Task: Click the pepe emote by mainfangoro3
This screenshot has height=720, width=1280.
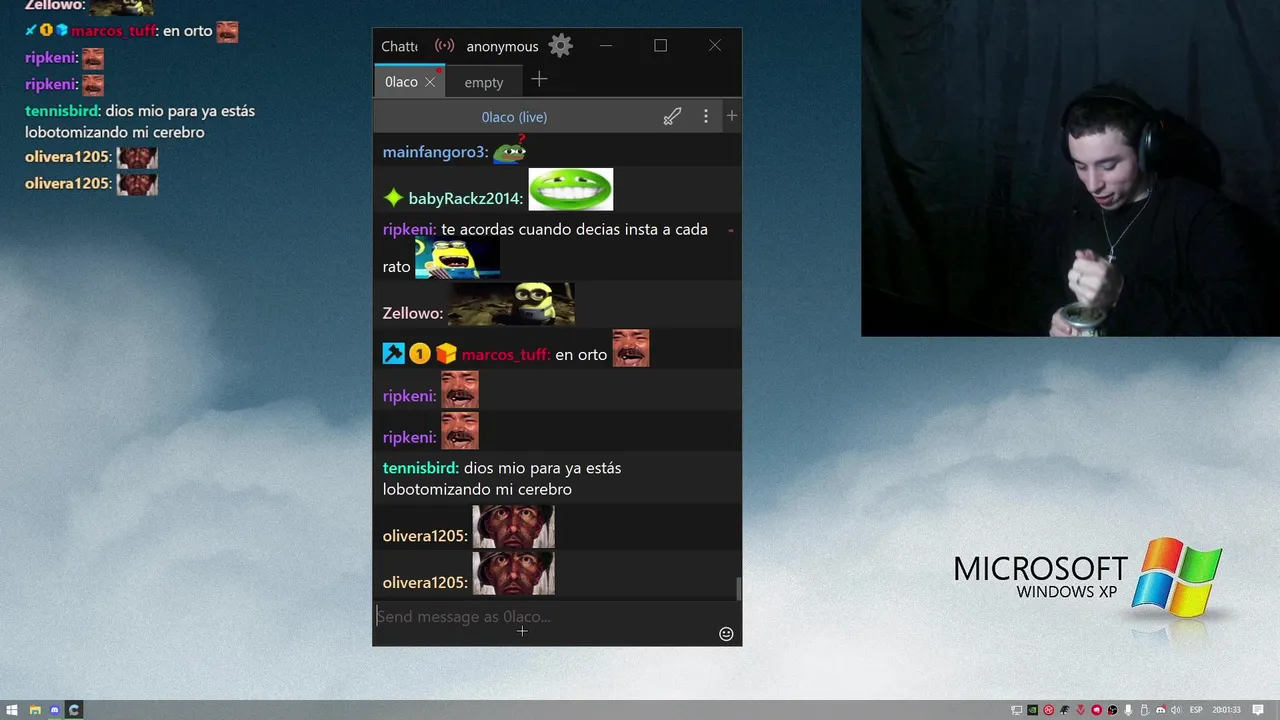Action: tap(510, 150)
